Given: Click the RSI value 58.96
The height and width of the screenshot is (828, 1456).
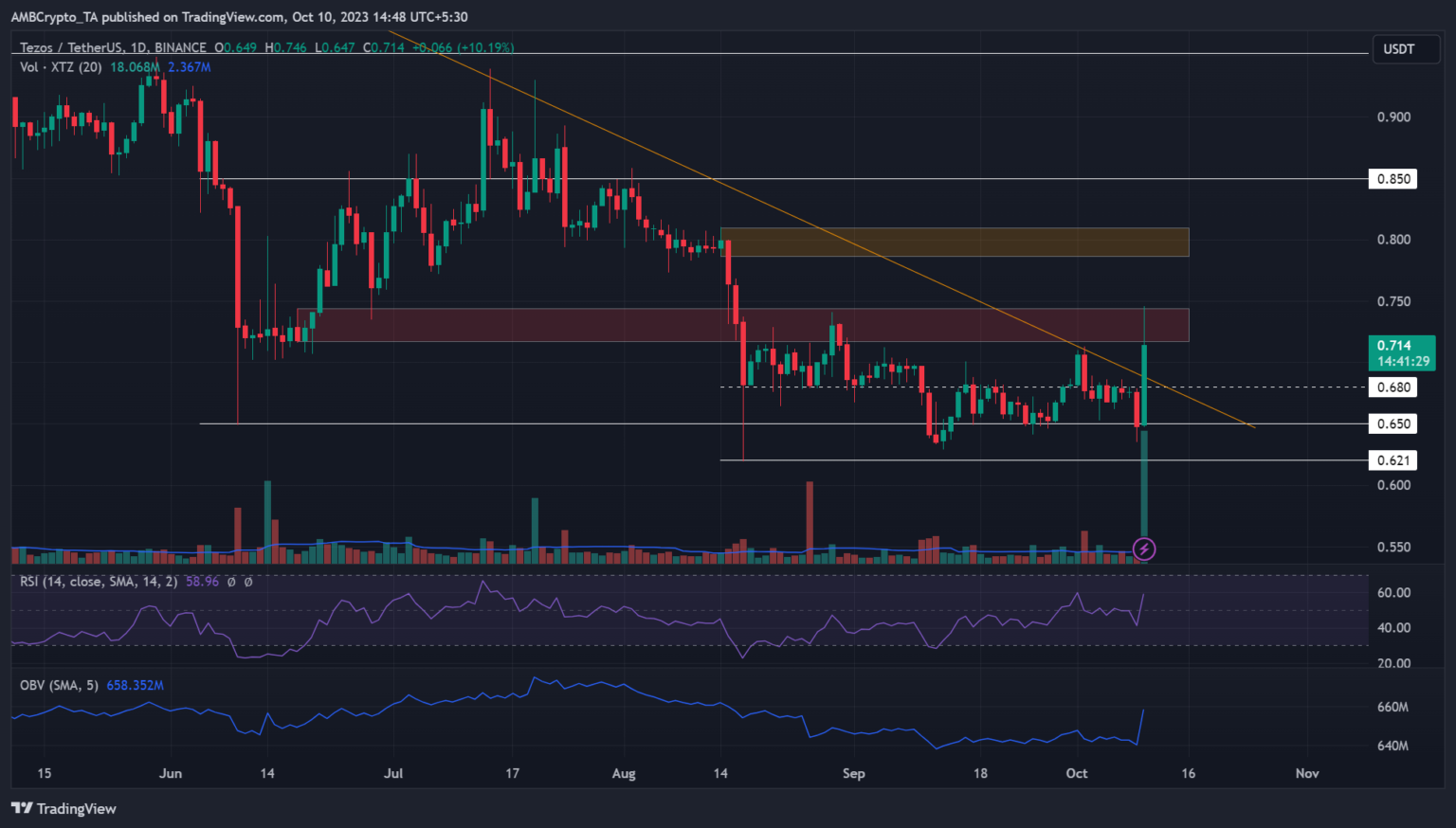Looking at the screenshot, I should point(202,581).
